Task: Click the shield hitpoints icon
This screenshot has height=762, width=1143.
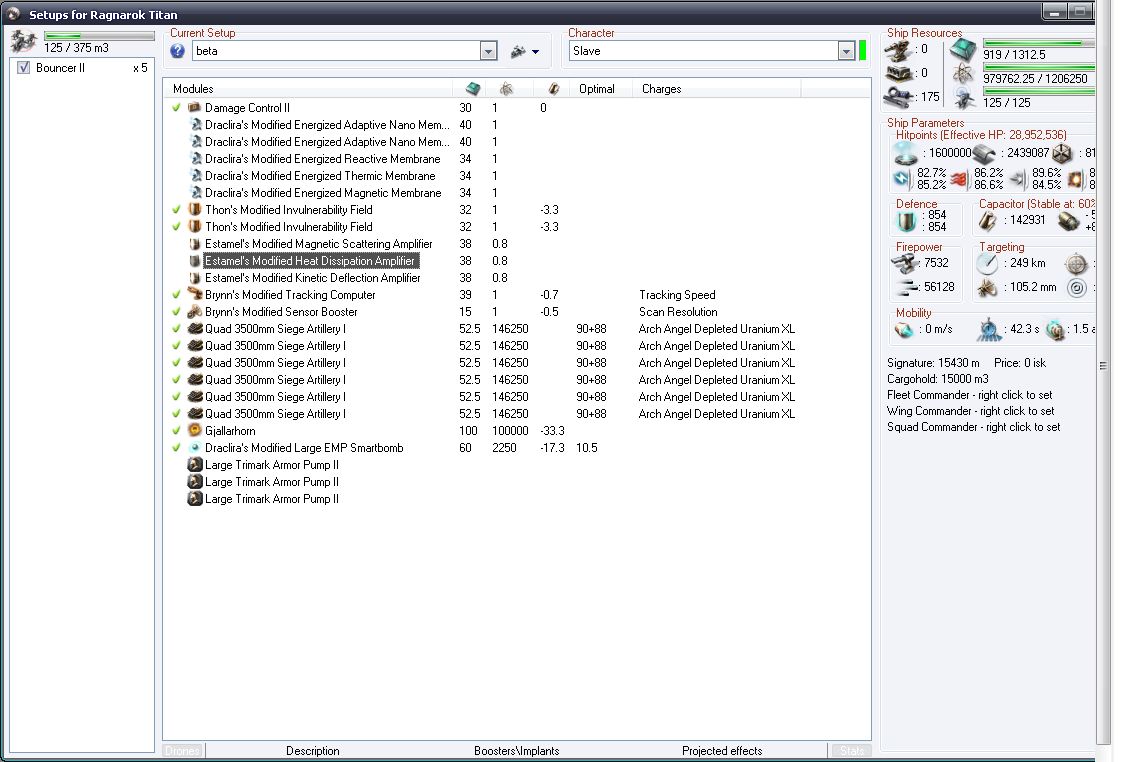Action: tap(906, 153)
